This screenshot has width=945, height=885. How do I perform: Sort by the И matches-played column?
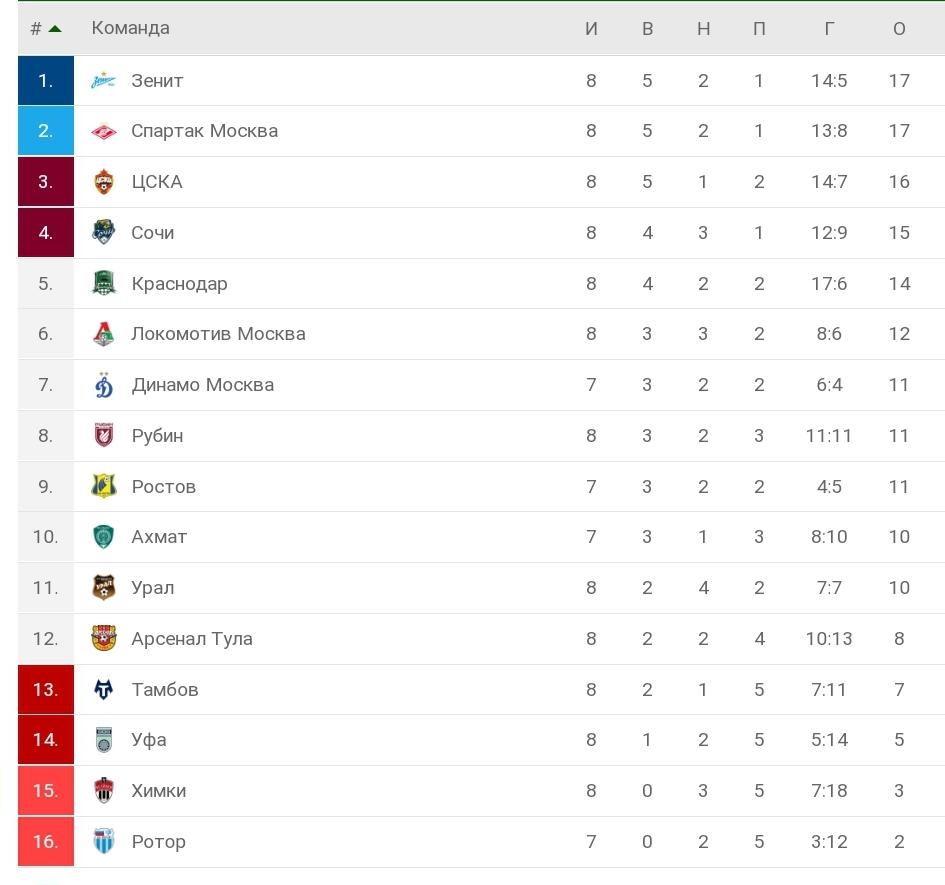pyautogui.click(x=591, y=28)
